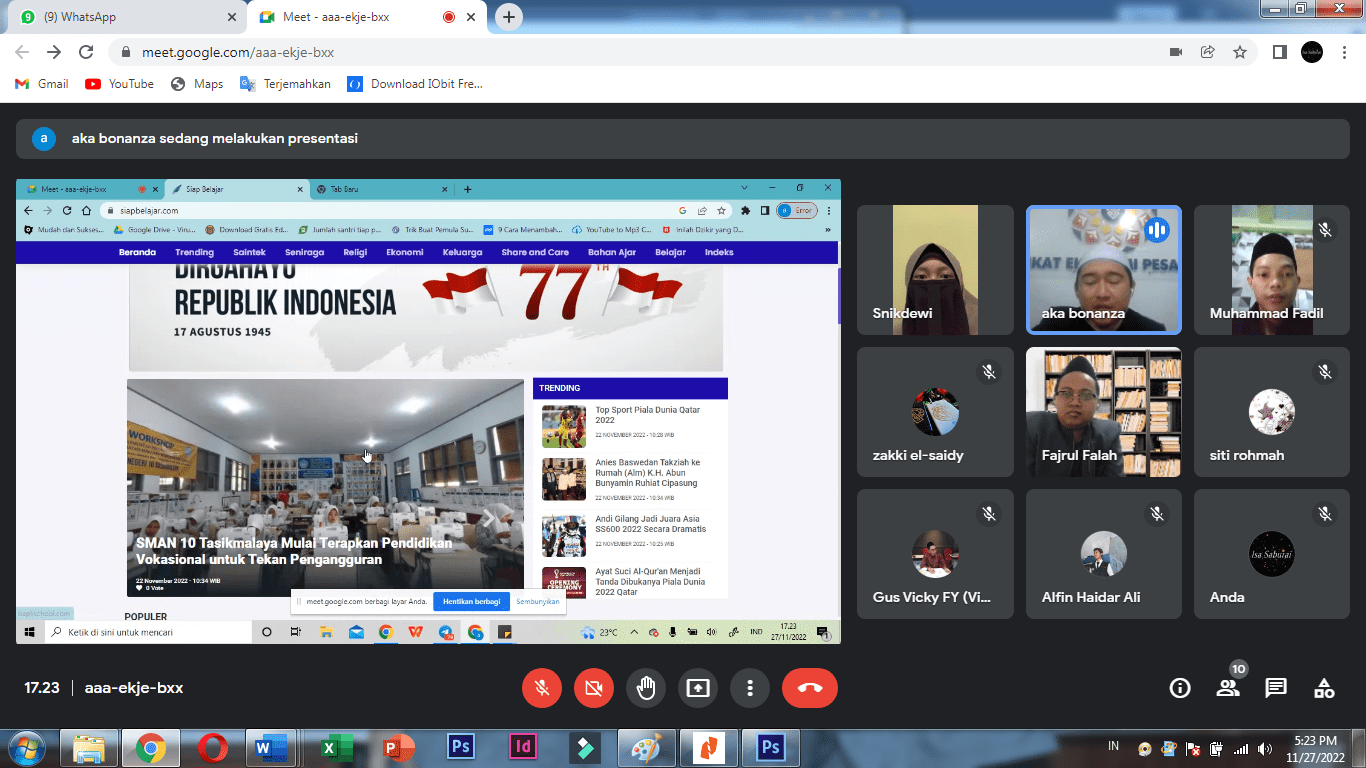
Task: Click the Present now screen share icon
Action: click(698, 688)
